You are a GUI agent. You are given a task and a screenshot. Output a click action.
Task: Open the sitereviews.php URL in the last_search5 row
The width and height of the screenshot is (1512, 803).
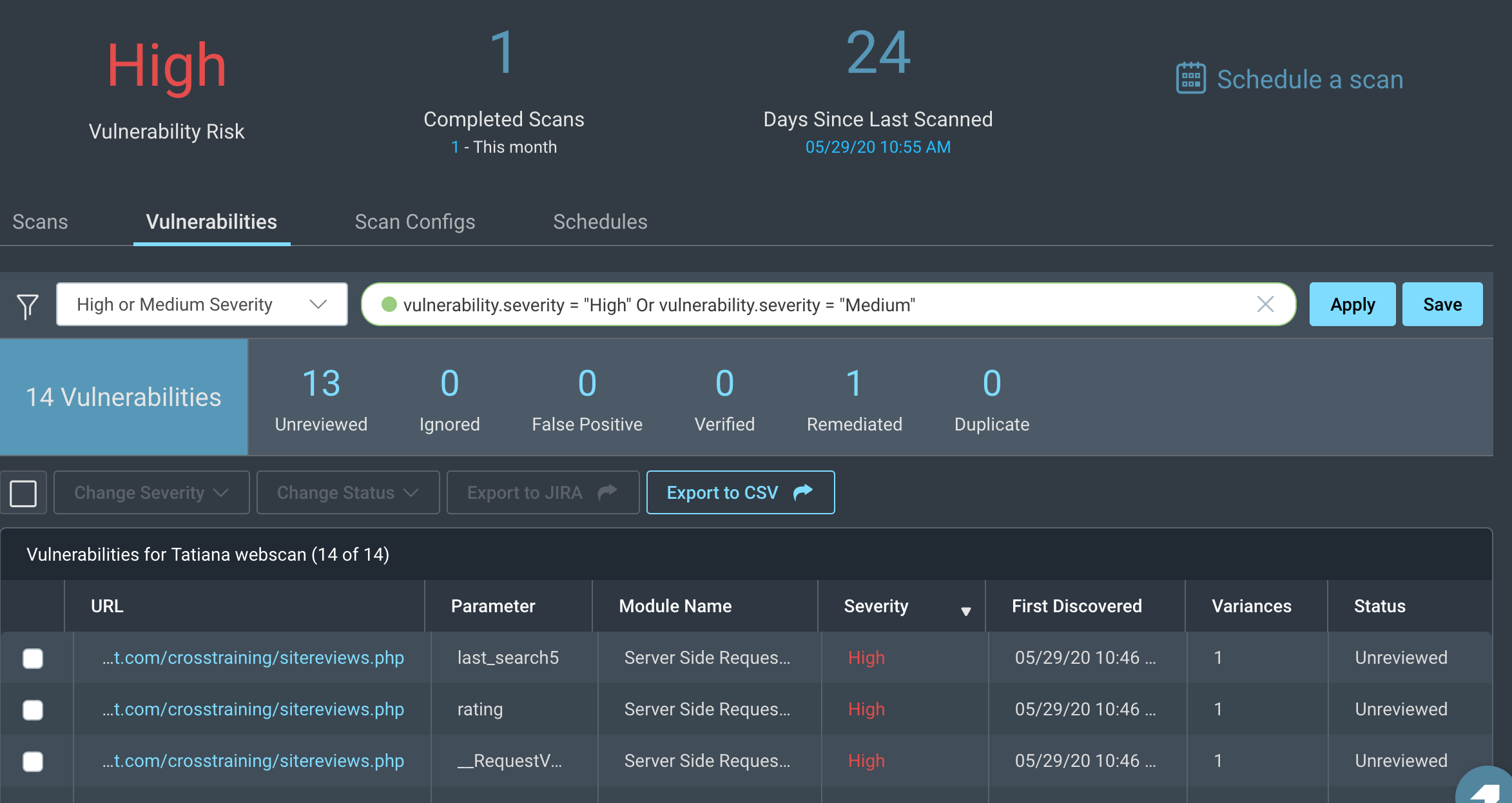[253, 657]
